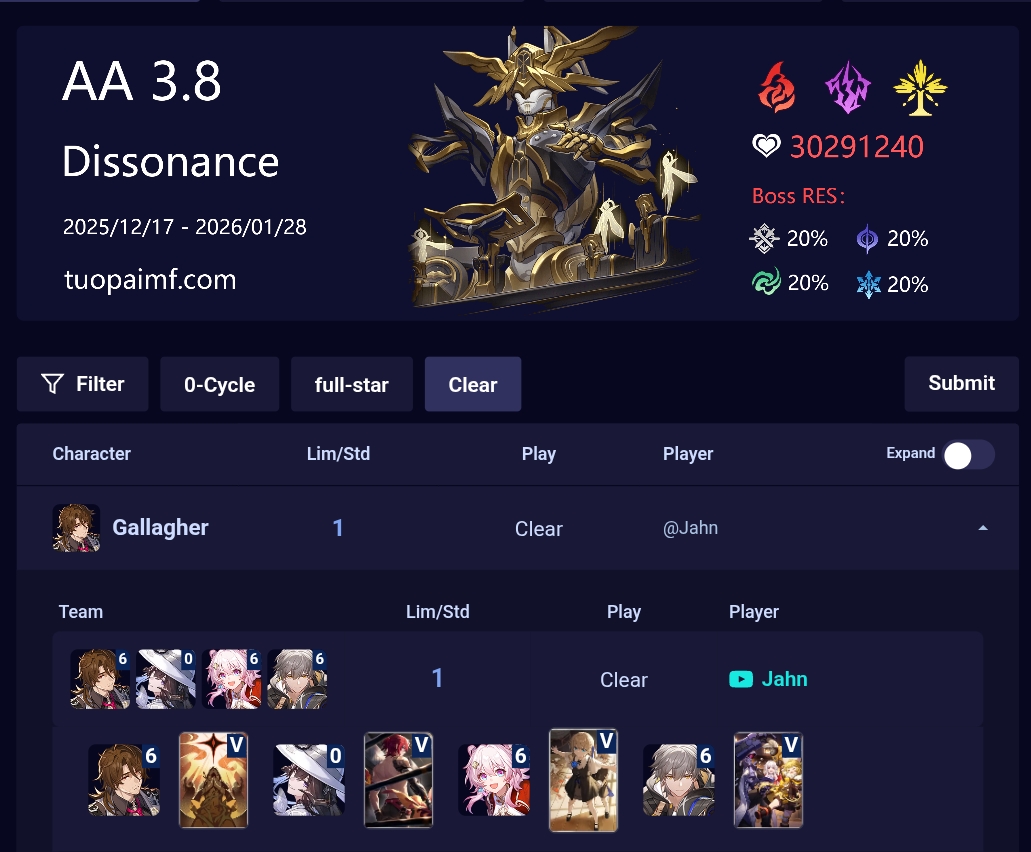Enable the 0-Cycle filter
The width and height of the screenshot is (1031, 852).
tap(220, 385)
